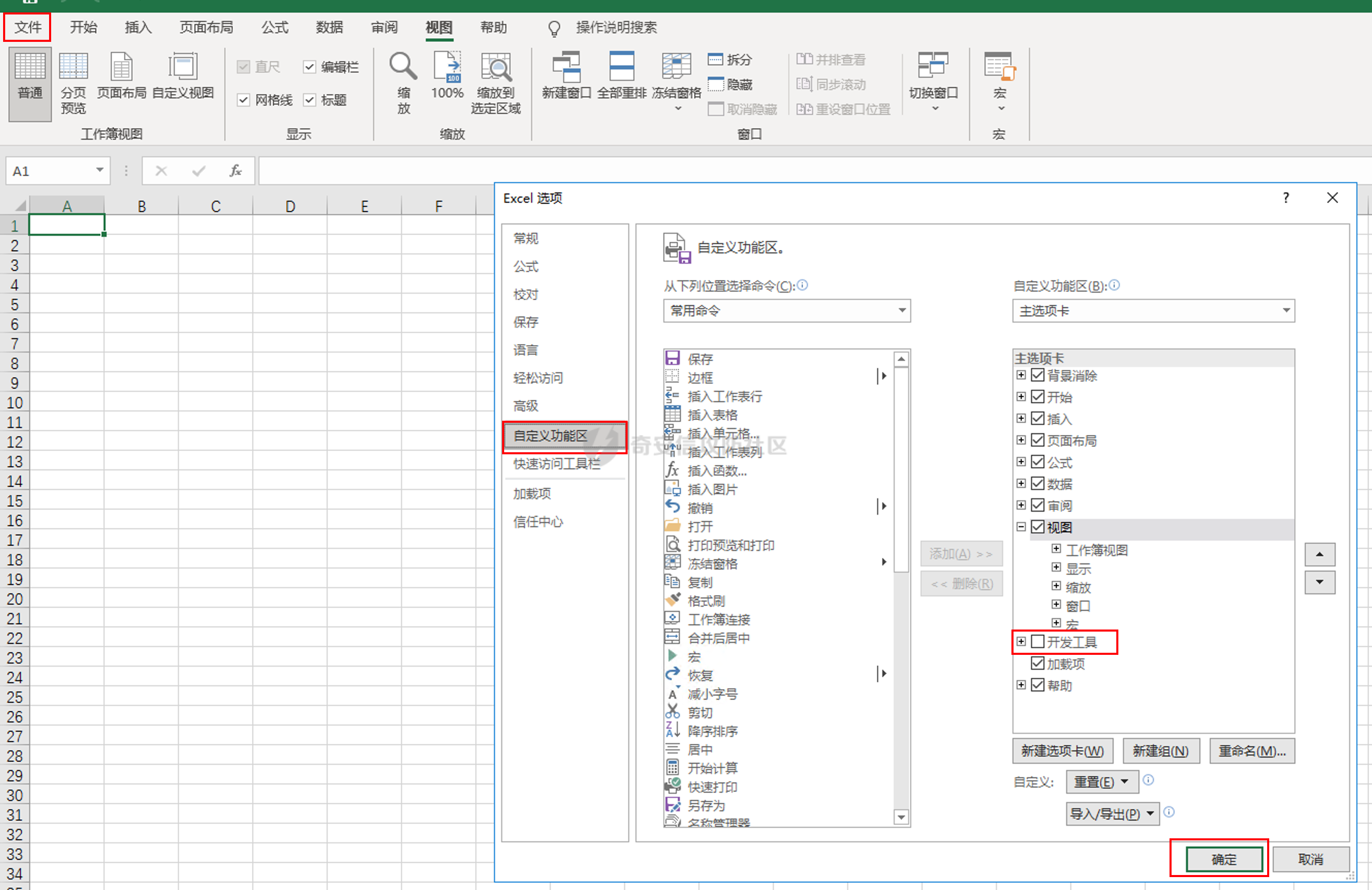Toggle the Formula Bar (编辑栏) checkbox
1372x890 pixels.
[309, 67]
